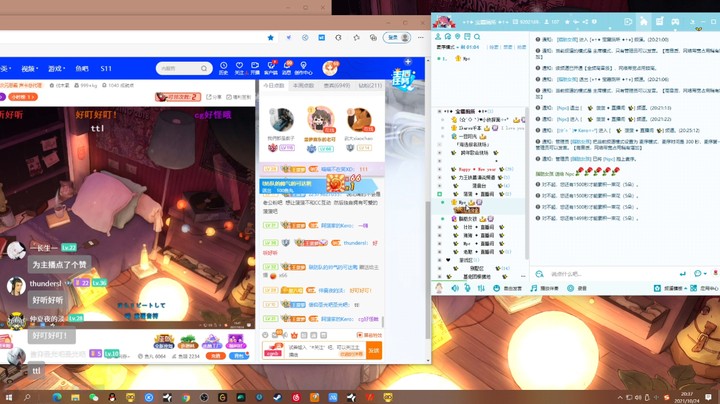
Task: Click the user avatar in Douyu header
Action: (330, 68)
